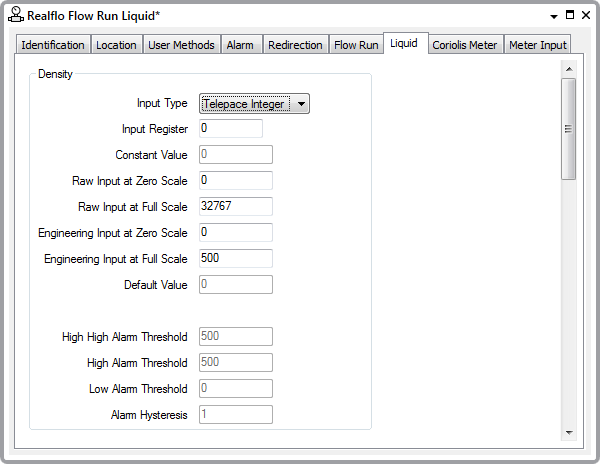Open the Flow Run tab
The image size is (600, 464).
pyautogui.click(x=356, y=45)
